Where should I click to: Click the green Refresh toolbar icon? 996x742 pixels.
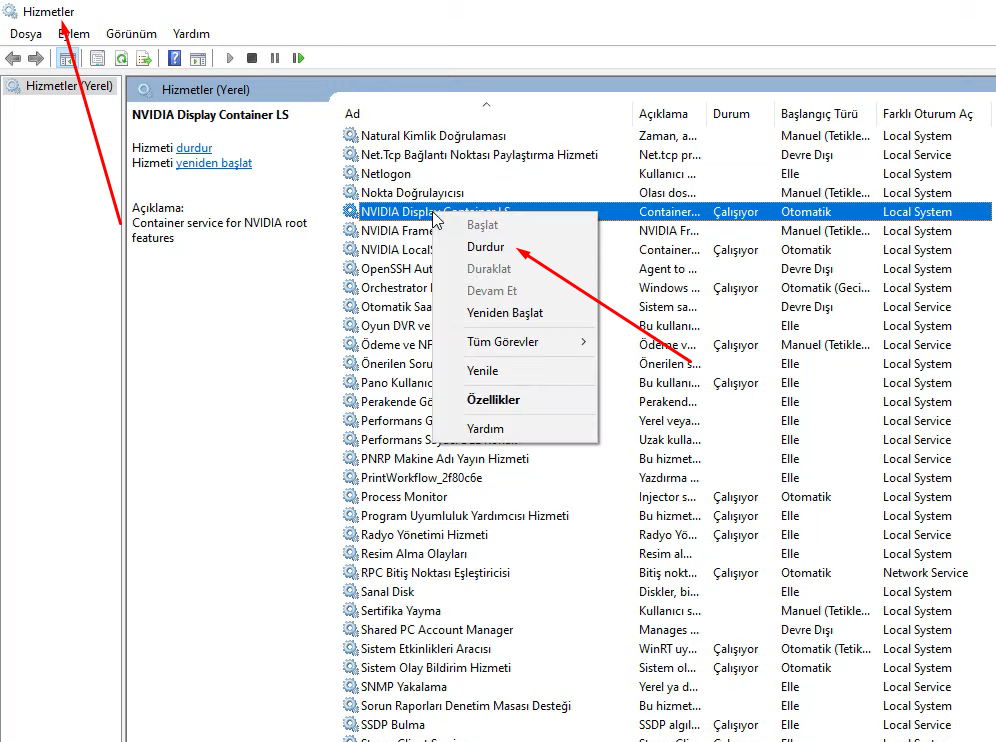coord(121,58)
